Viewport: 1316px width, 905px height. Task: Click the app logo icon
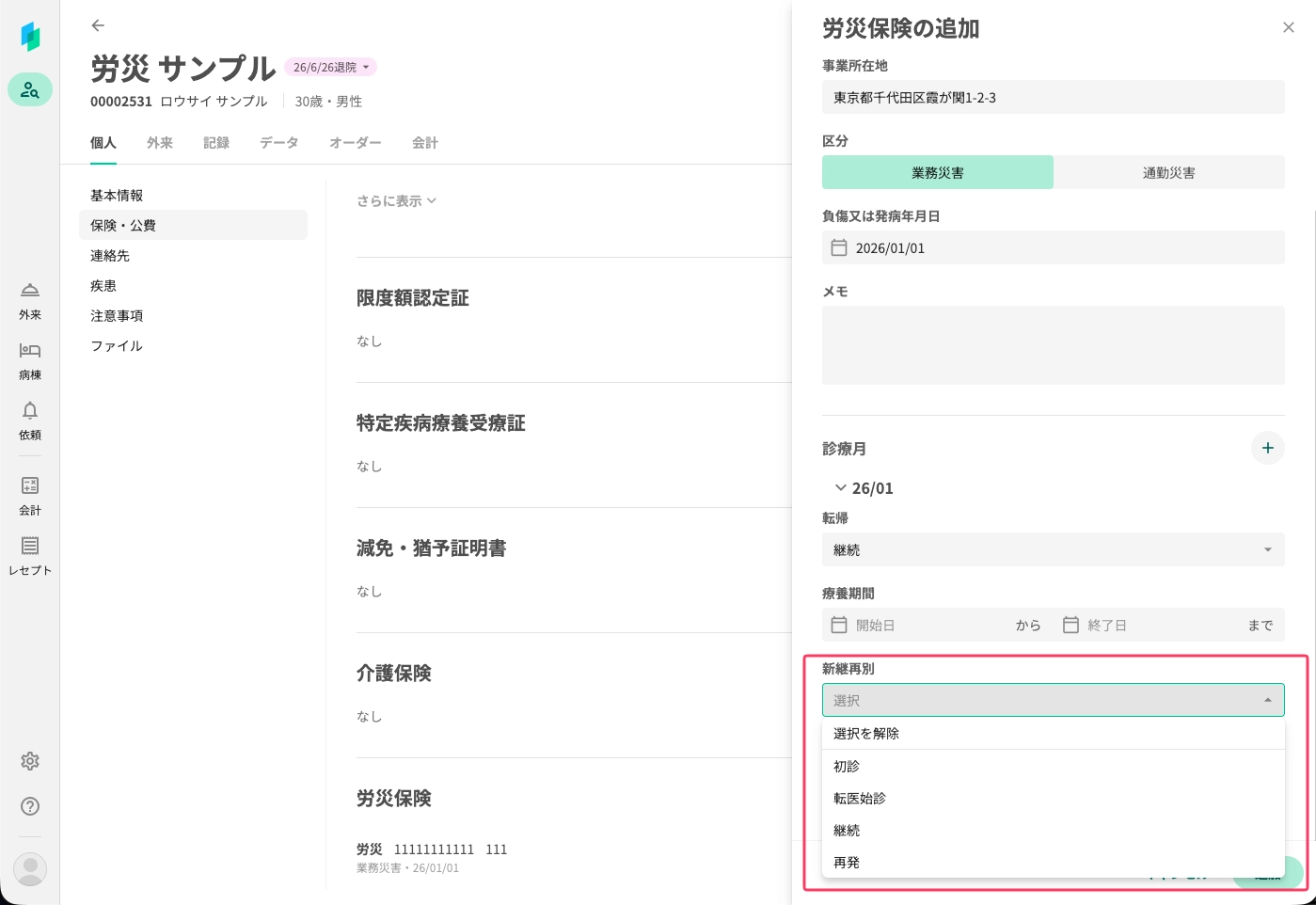click(30, 37)
